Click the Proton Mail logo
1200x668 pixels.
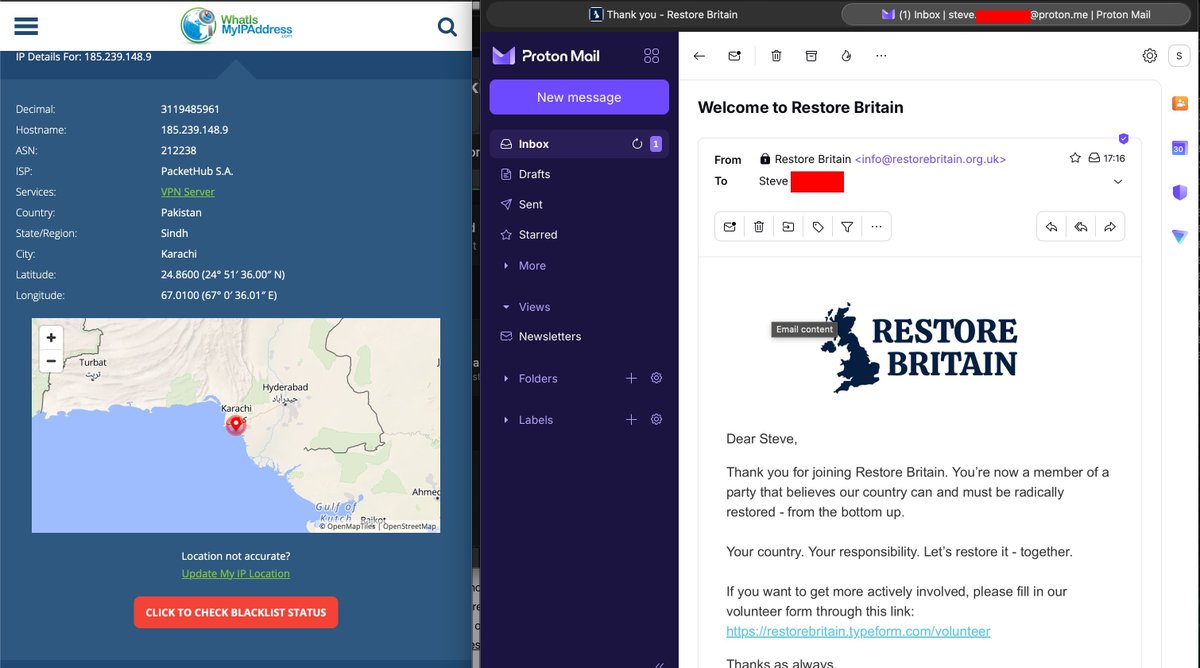point(546,56)
